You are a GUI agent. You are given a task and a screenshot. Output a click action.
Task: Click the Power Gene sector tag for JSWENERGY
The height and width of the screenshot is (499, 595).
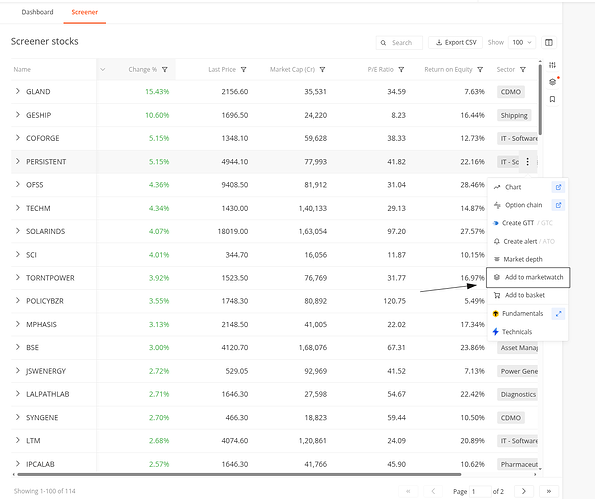tap(518, 371)
